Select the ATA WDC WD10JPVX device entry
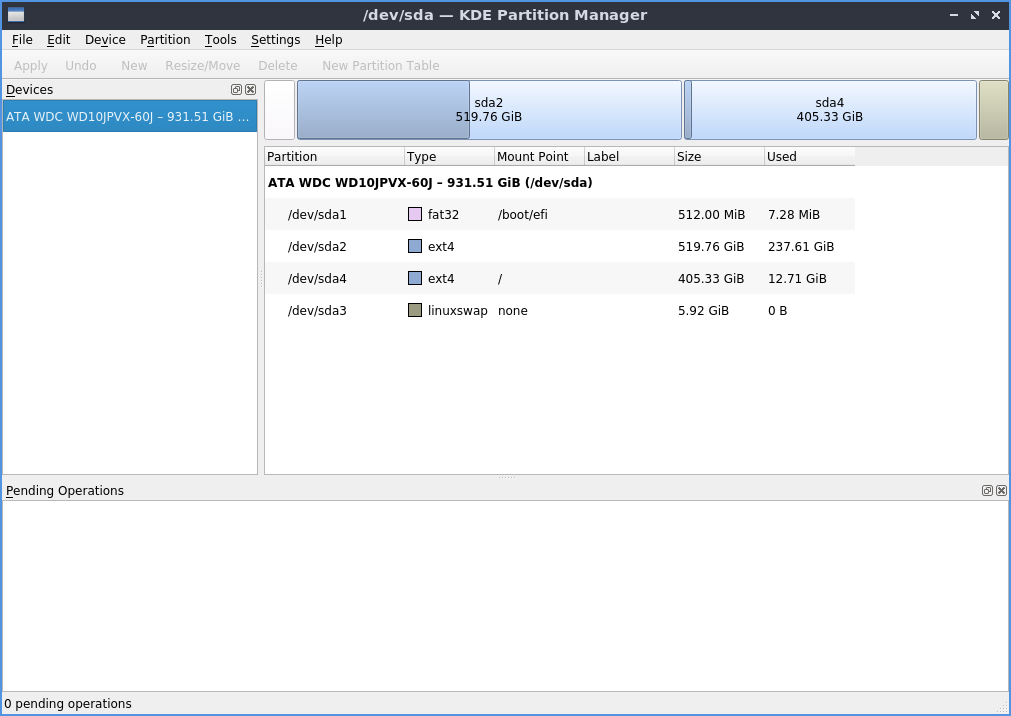1011x716 pixels. tap(129, 117)
